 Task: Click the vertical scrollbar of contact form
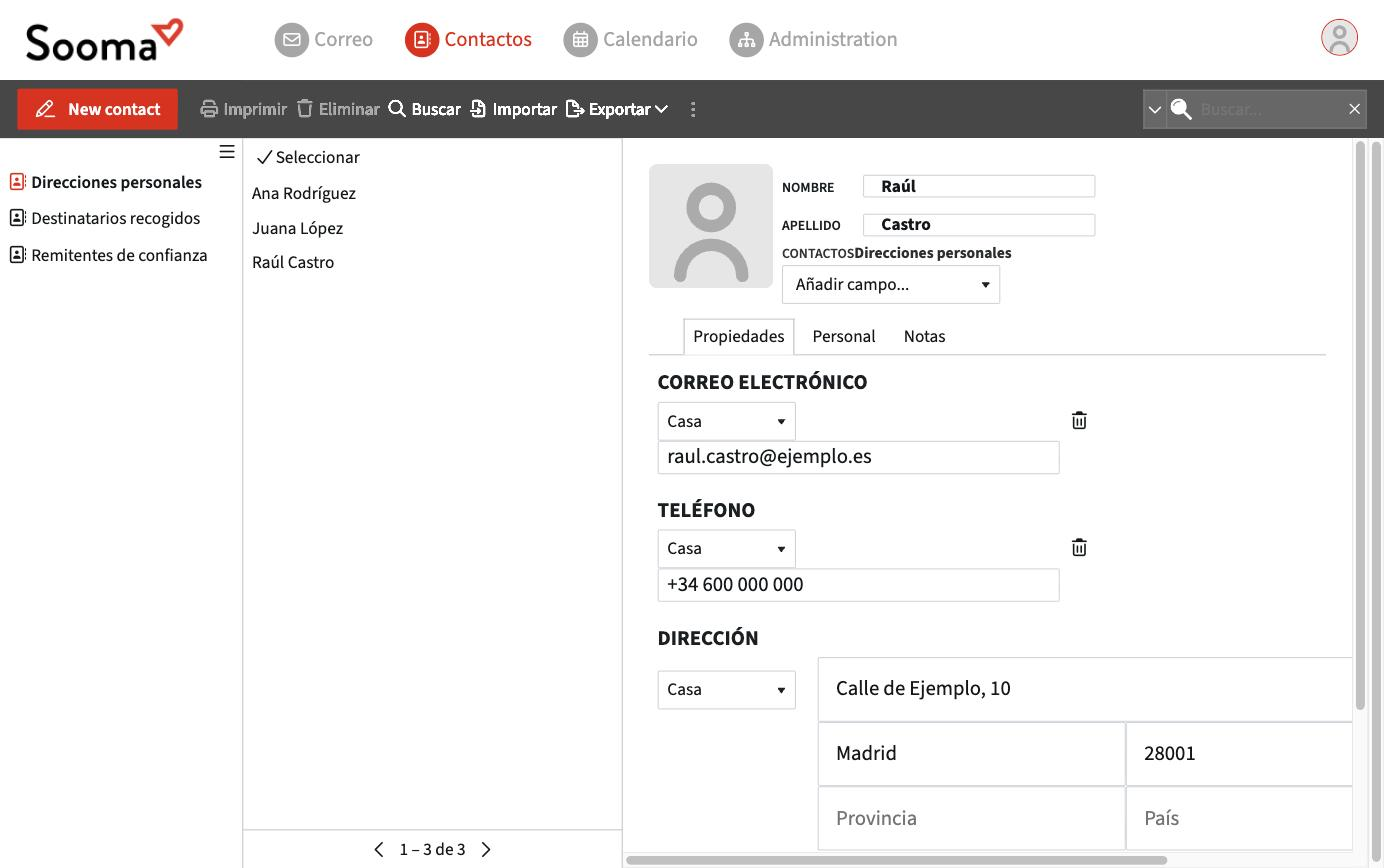click(x=1360, y=425)
